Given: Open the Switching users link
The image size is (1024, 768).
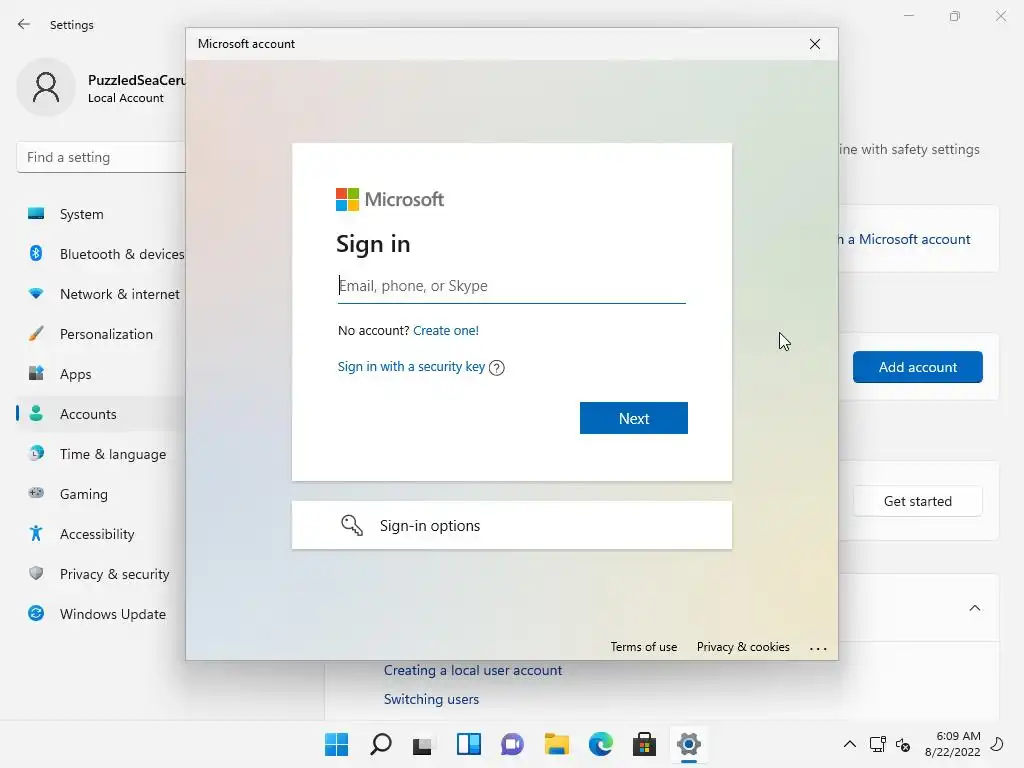Looking at the screenshot, I should point(431,699).
